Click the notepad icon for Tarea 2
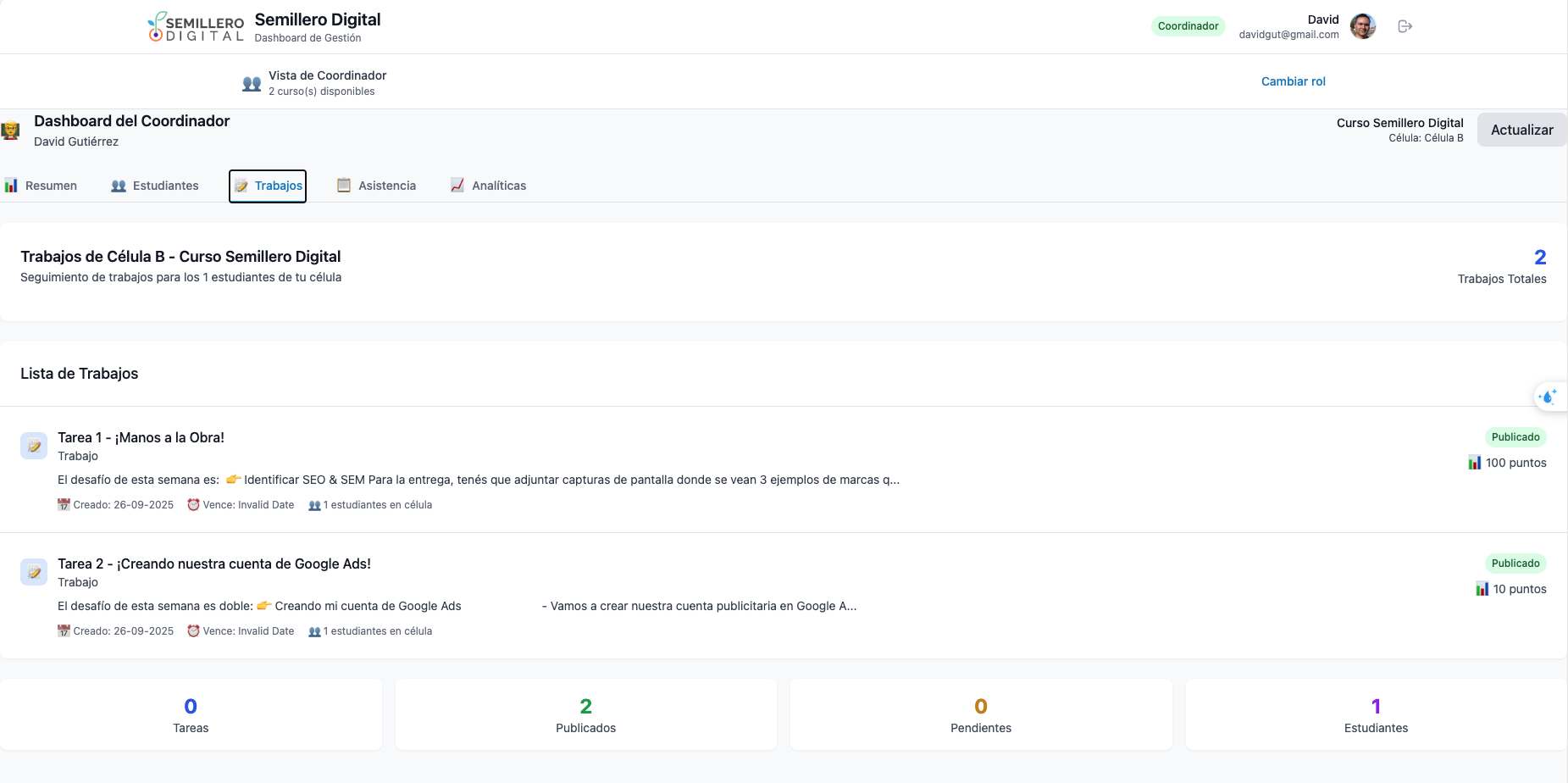The image size is (1568, 783). point(34,572)
